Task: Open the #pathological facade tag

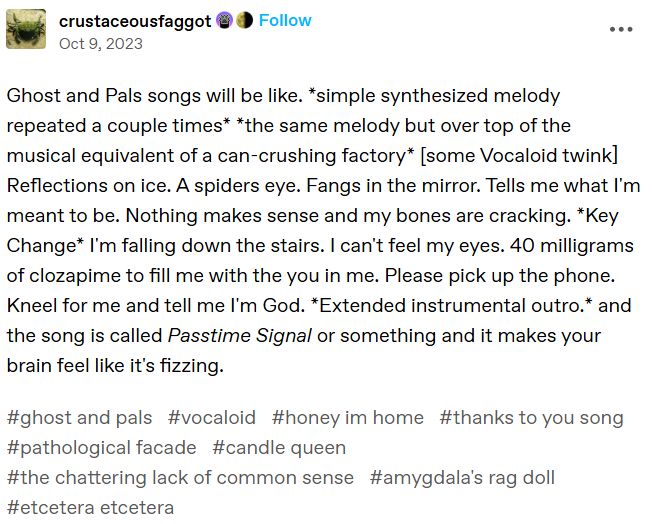Action: pyautogui.click(x=101, y=448)
